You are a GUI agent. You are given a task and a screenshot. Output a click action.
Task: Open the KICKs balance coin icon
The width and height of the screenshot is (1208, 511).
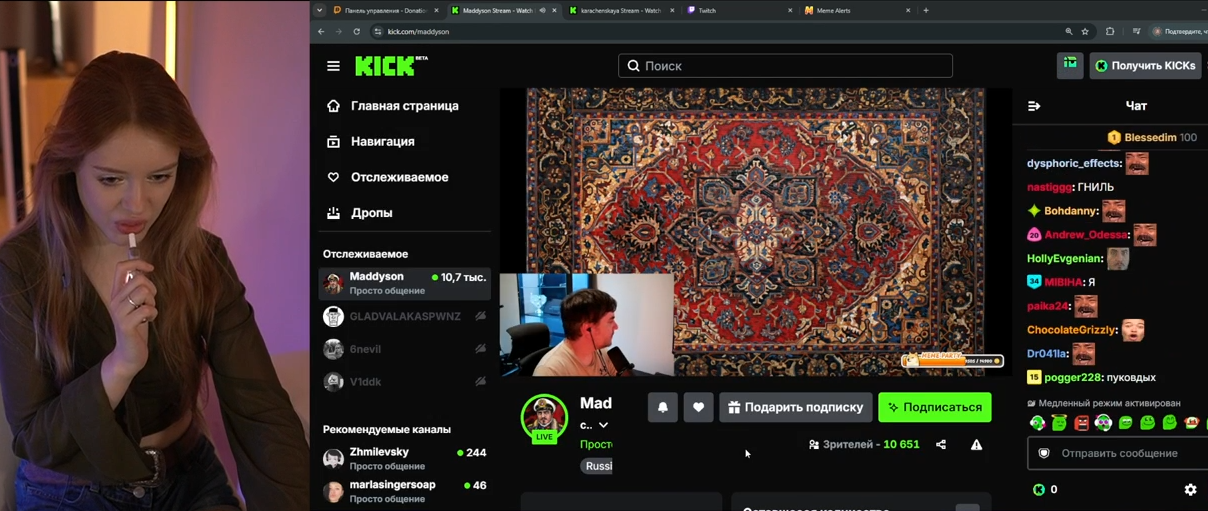(x=1039, y=490)
